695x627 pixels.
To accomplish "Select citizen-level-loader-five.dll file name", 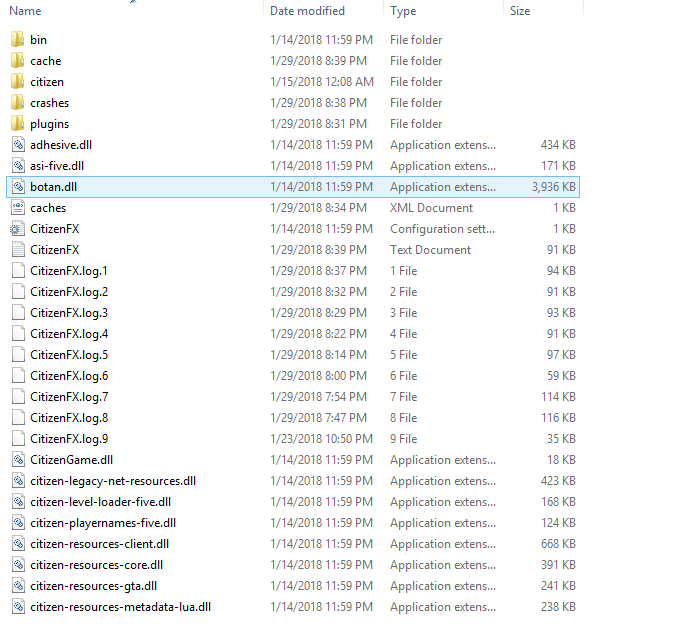I will [101, 502].
